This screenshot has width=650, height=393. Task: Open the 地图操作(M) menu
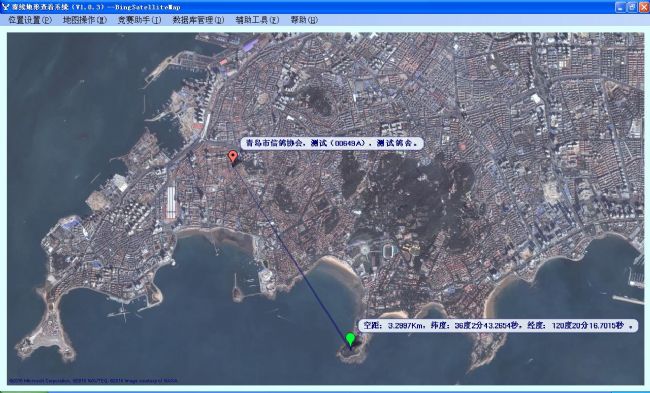pyautogui.click(x=85, y=20)
